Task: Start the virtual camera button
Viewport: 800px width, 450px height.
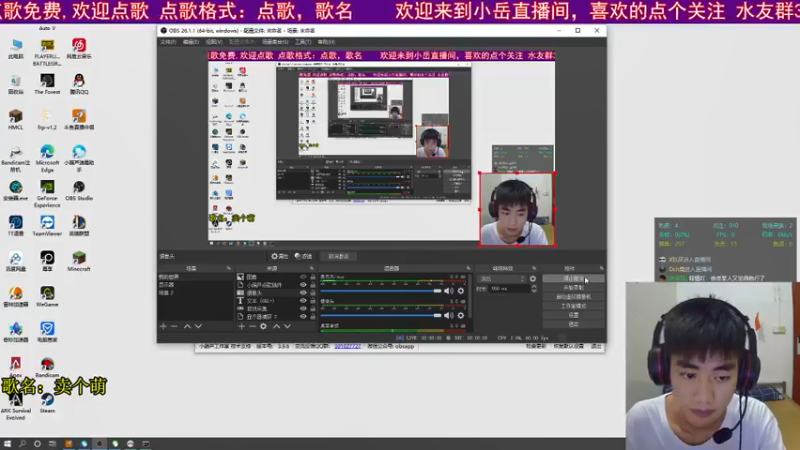Action: click(573, 297)
